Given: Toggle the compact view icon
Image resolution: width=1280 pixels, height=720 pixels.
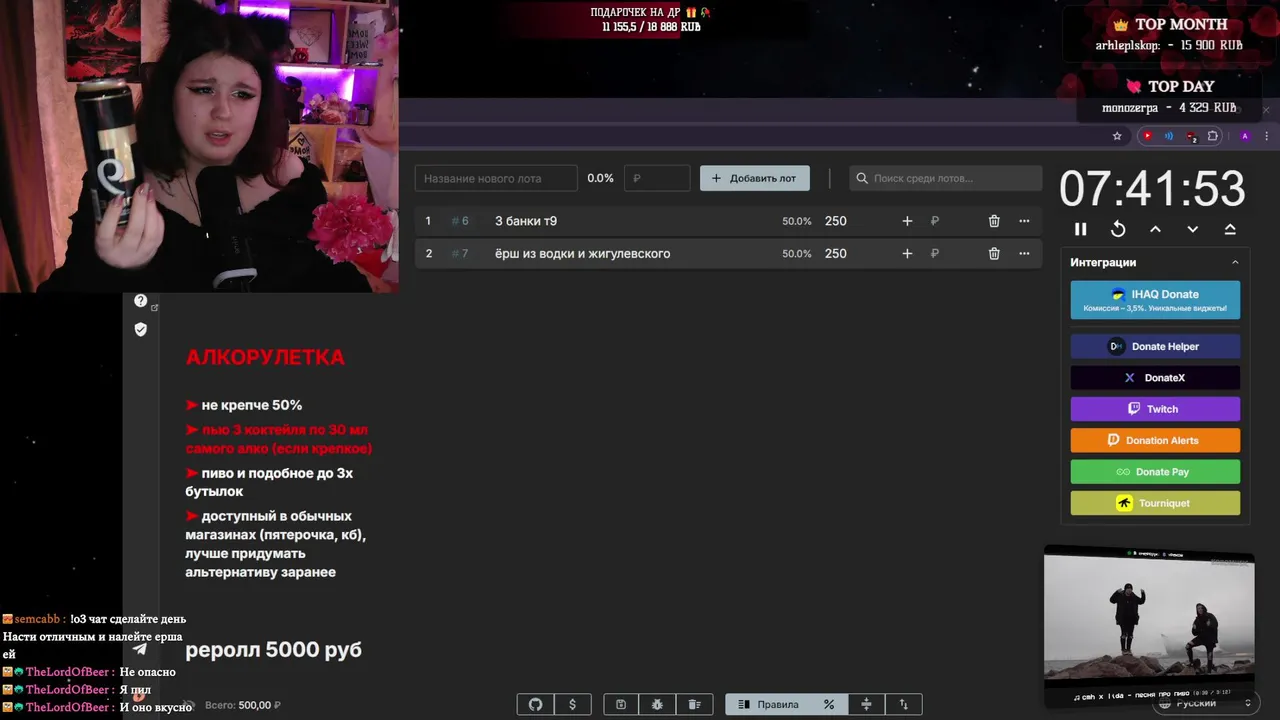Looking at the screenshot, I should (866, 704).
